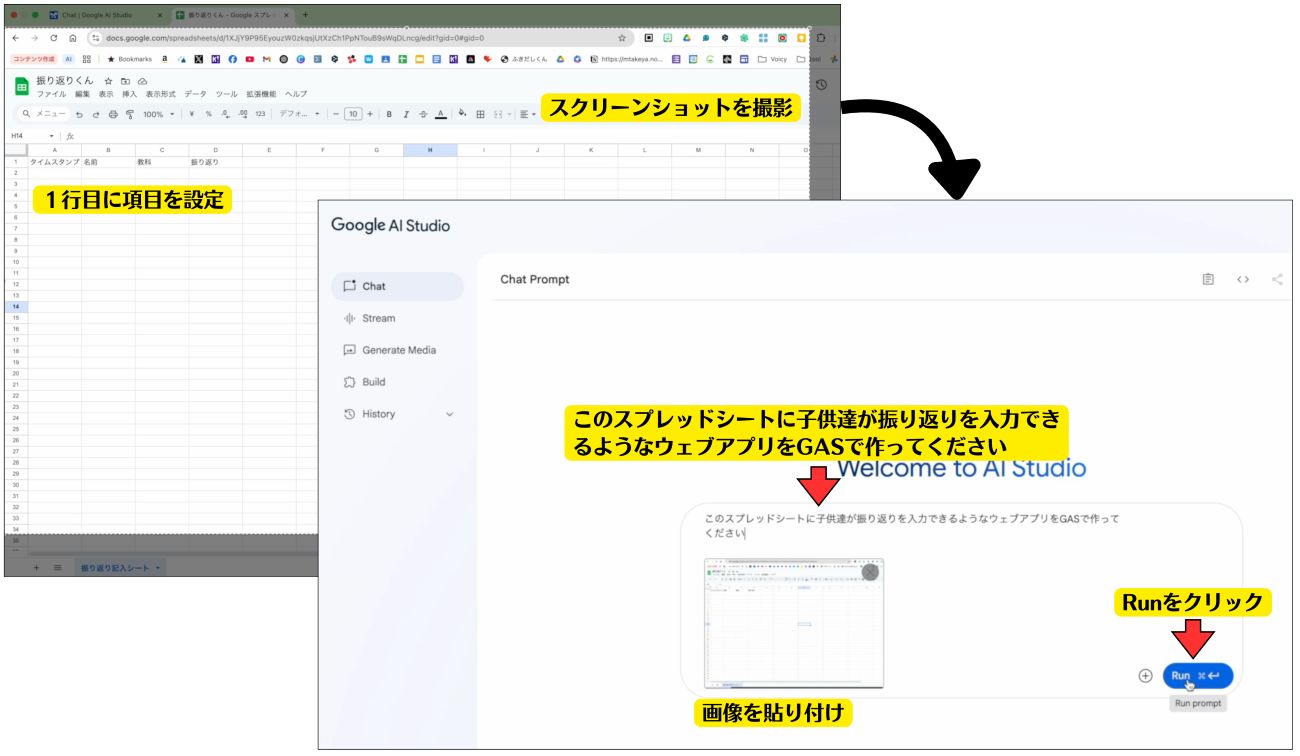Expand the History section chevron
Viewport: 1300px width, 756px height.
[x=449, y=414]
